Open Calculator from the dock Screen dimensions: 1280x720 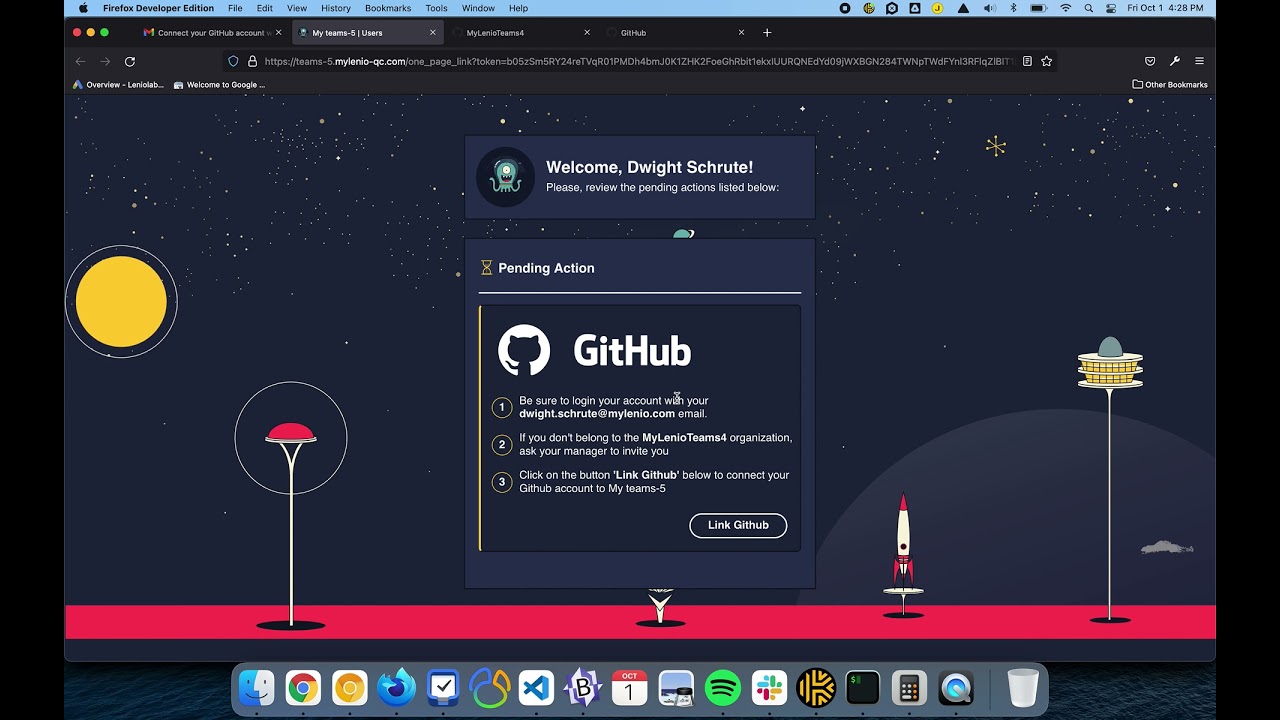[909, 688]
